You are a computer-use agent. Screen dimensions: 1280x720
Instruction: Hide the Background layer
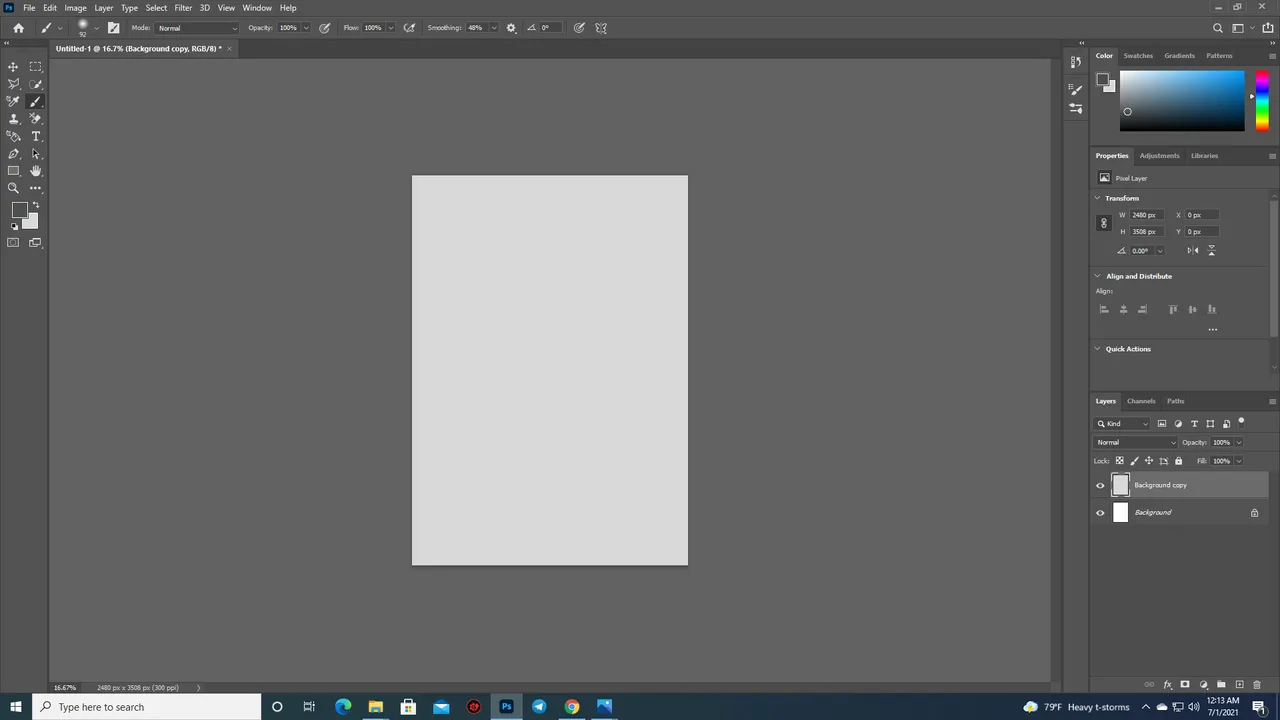coord(1100,513)
